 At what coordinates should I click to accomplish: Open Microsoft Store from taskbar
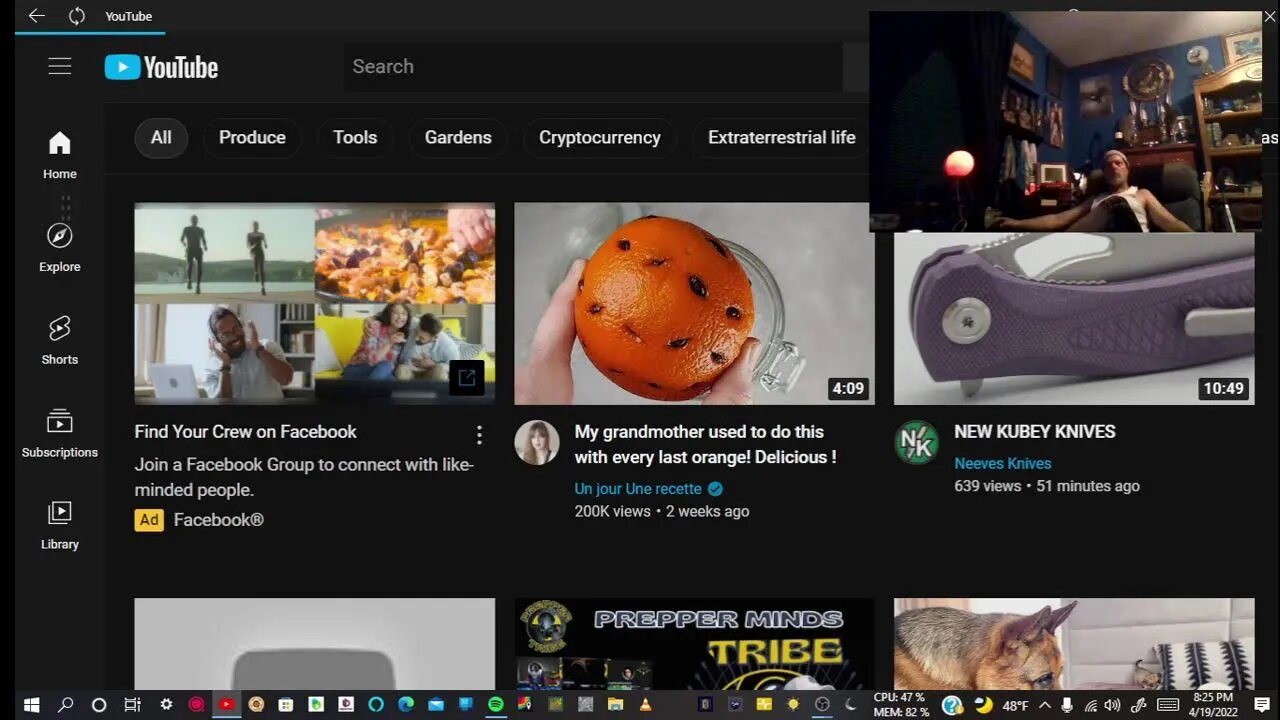[x=285, y=705]
